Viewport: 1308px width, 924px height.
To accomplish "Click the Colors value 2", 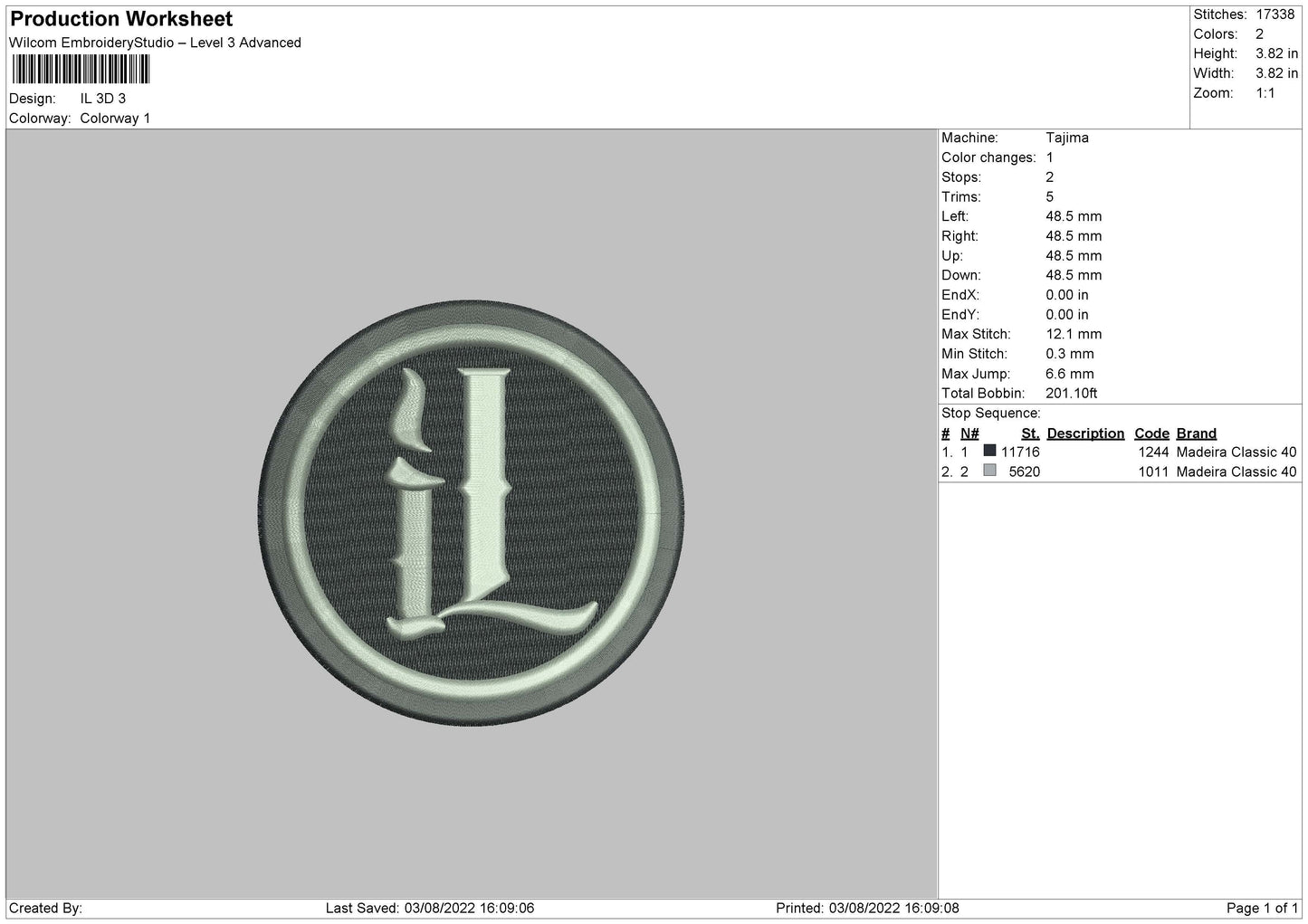I will (x=1259, y=34).
